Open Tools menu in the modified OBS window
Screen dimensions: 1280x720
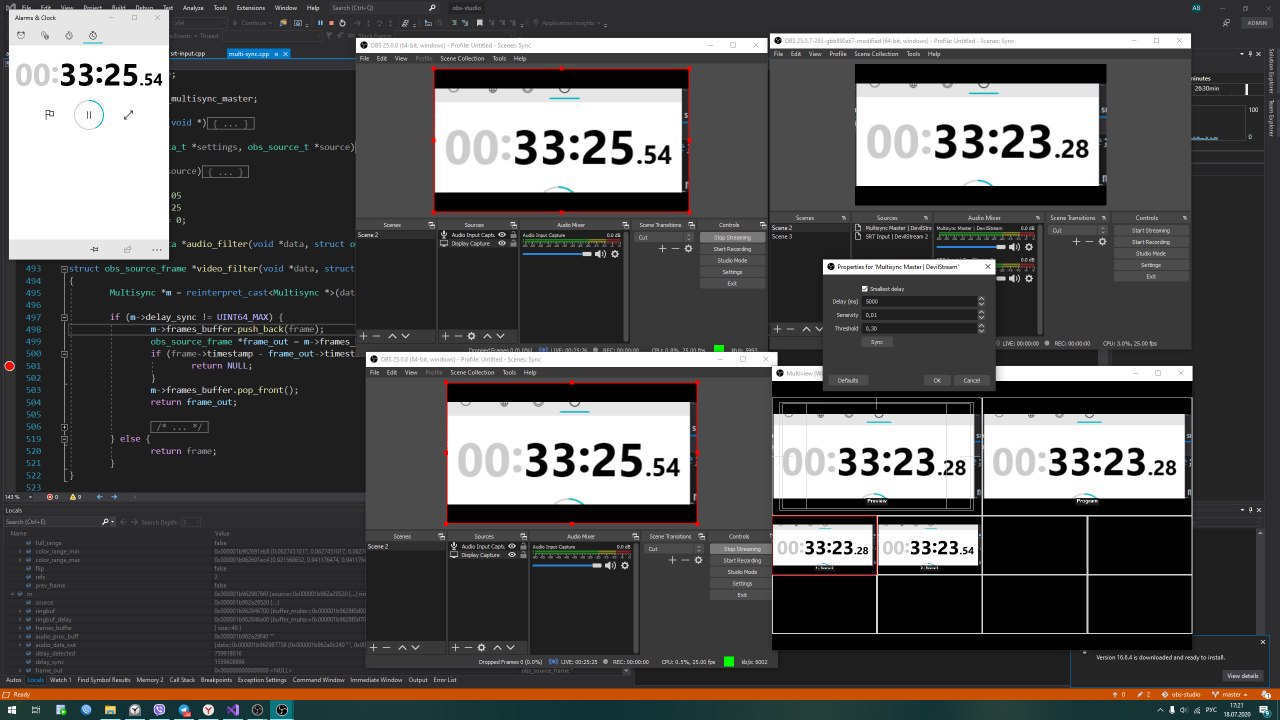point(913,54)
